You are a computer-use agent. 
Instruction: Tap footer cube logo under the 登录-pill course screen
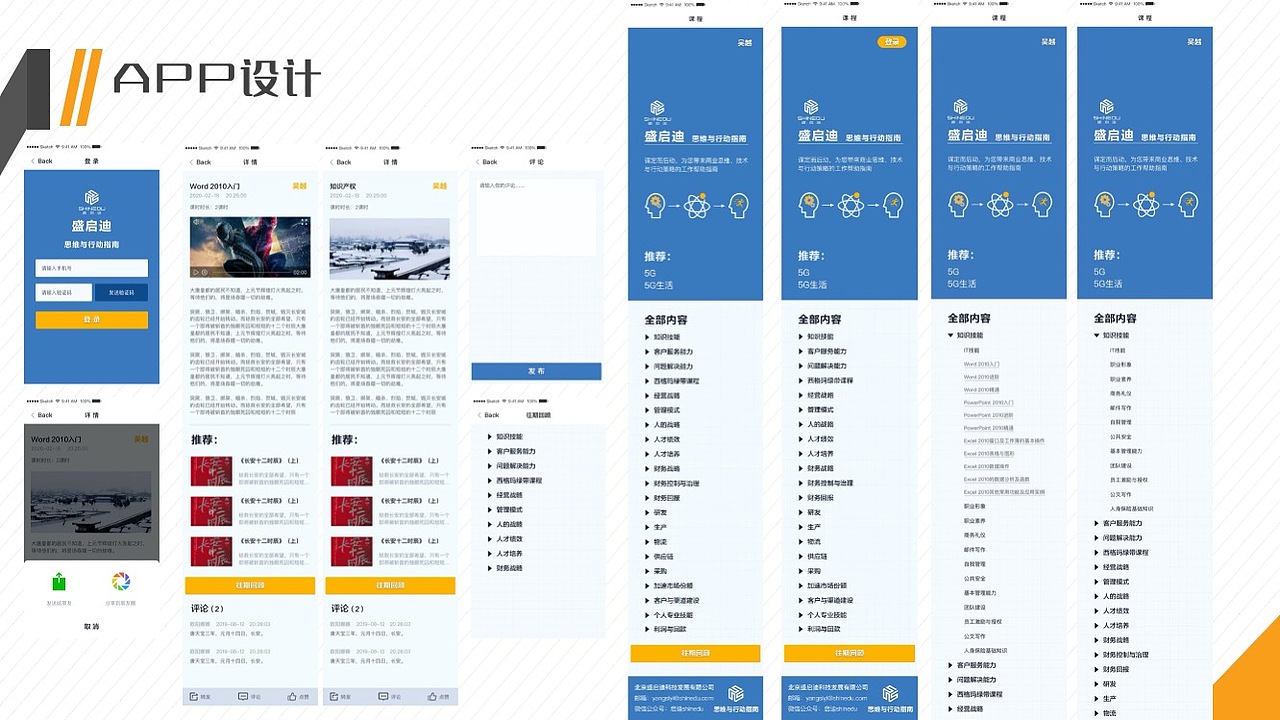(x=889, y=693)
